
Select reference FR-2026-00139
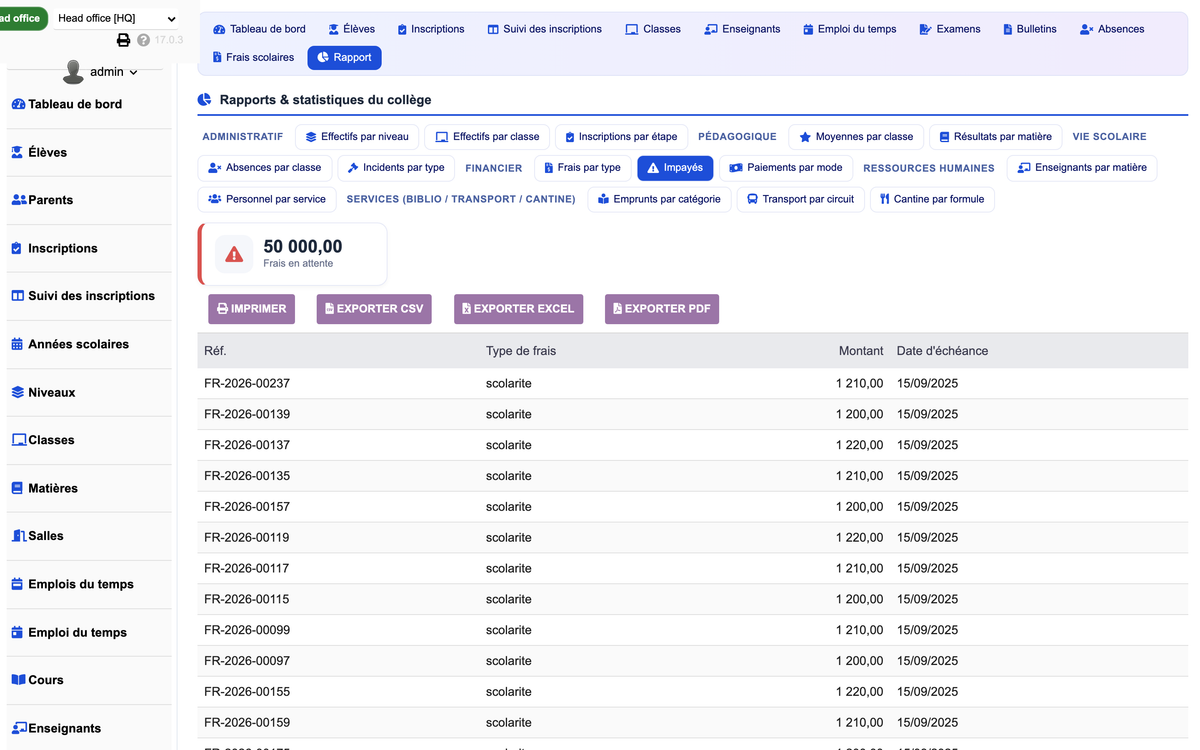[x=247, y=414]
